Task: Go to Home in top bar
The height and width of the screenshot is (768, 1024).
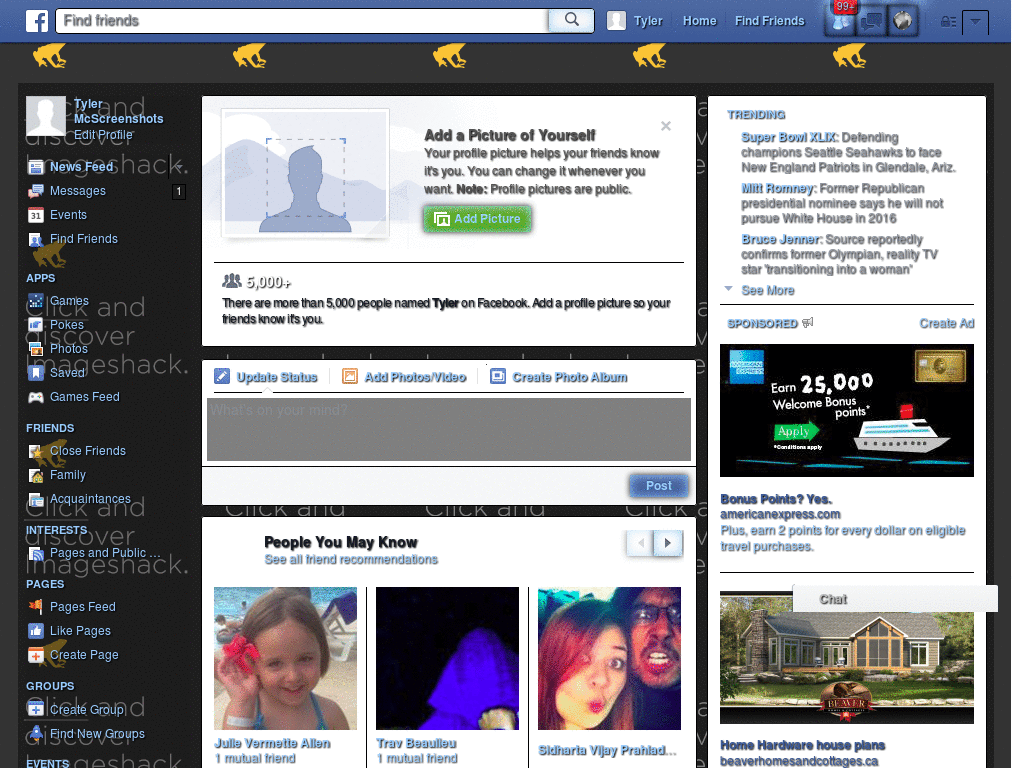Action: pos(699,21)
